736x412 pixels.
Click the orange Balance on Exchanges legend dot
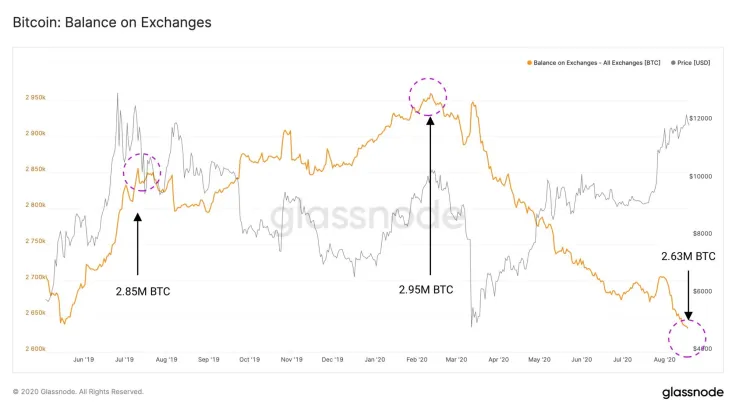point(528,63)
